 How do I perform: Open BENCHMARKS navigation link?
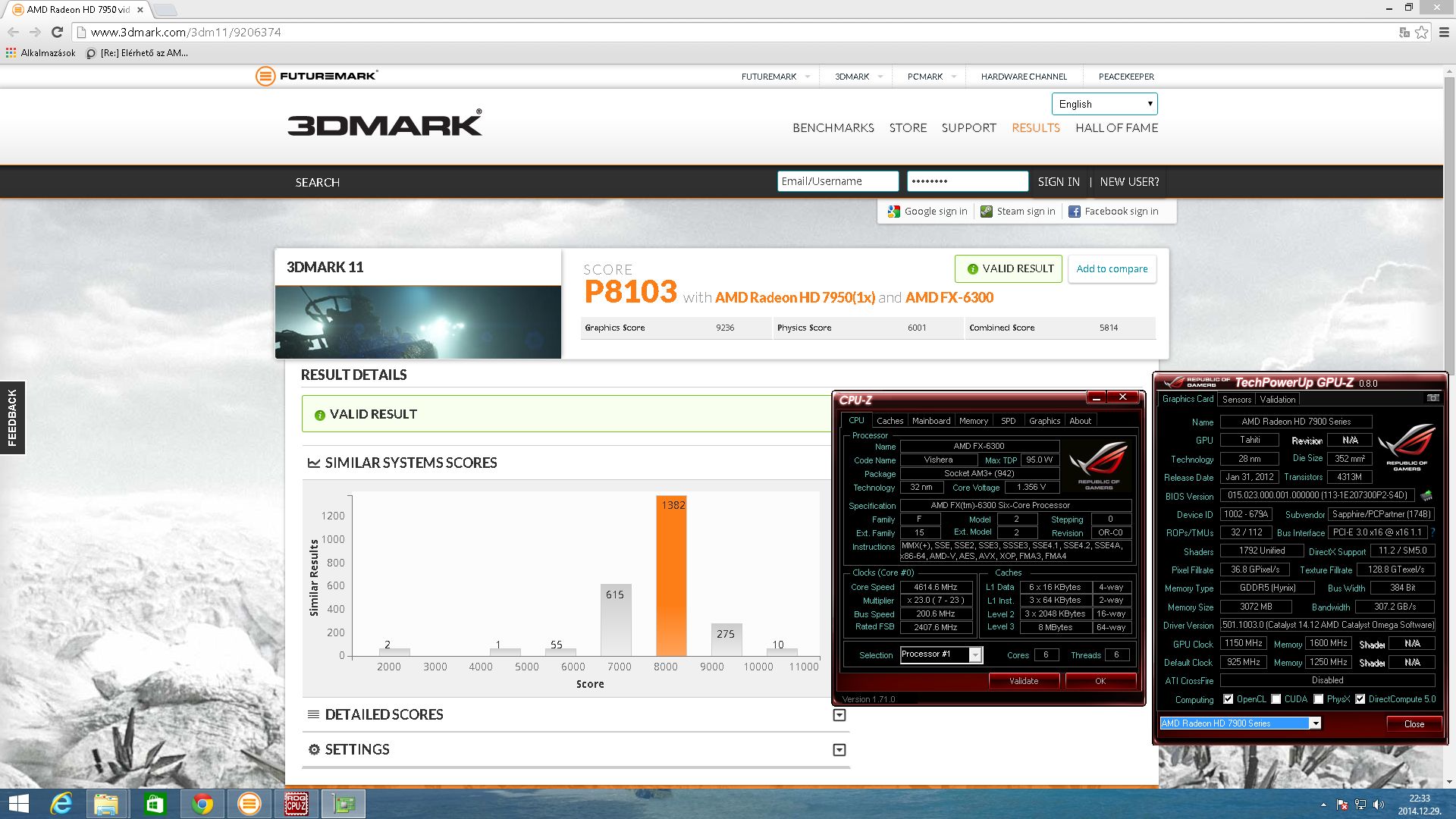[x=833, y=128]
